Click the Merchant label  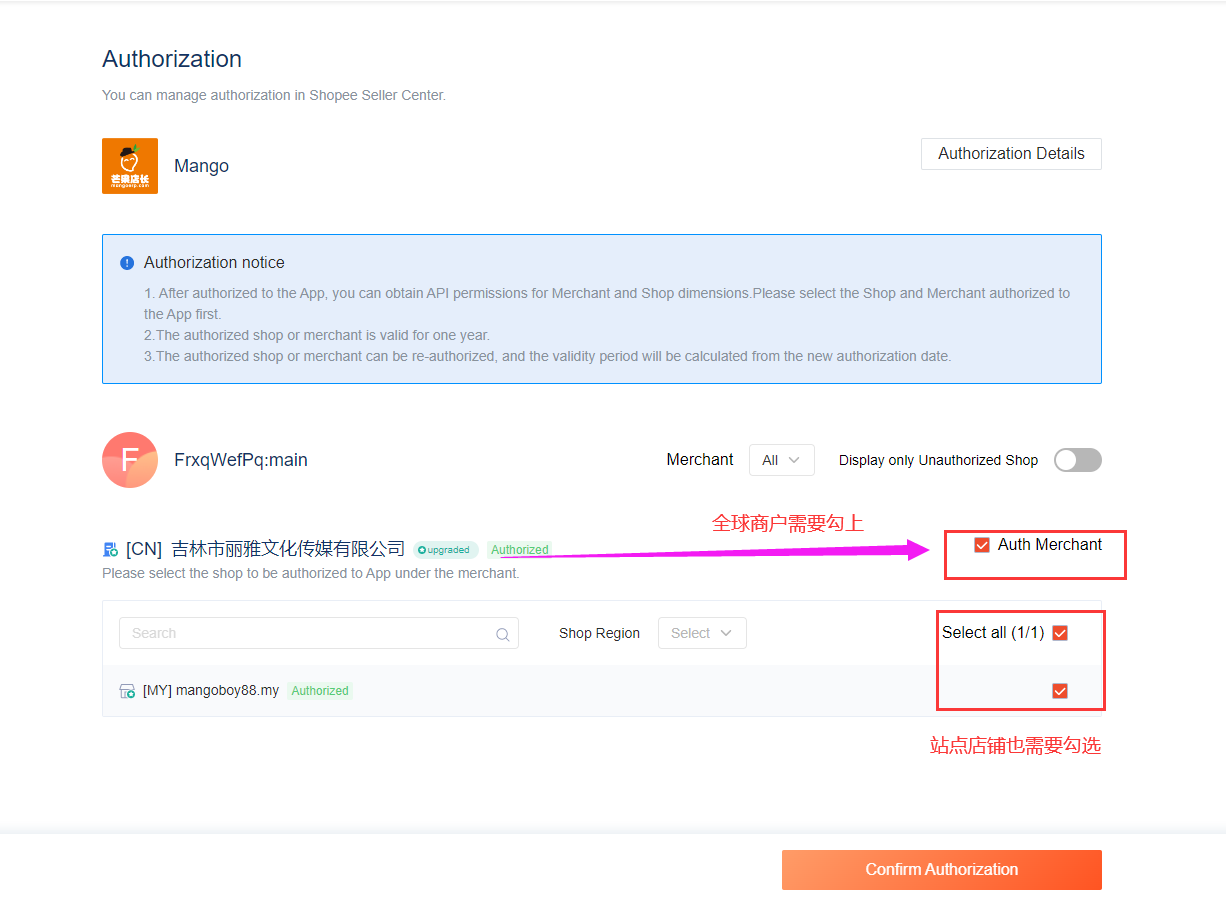tap(700, 460)
